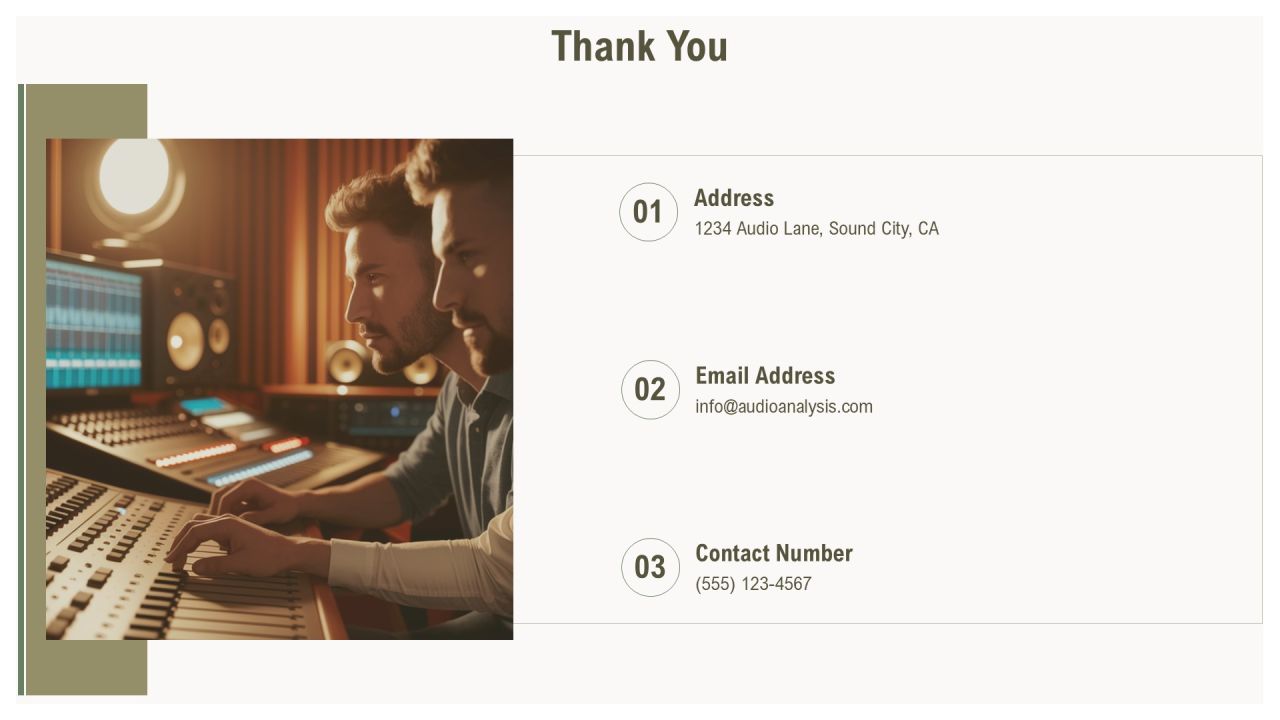Select the Email Address heading
The height and width of the screenshot is (720, 1280).
pyautogui.click(x=765, y=376)
